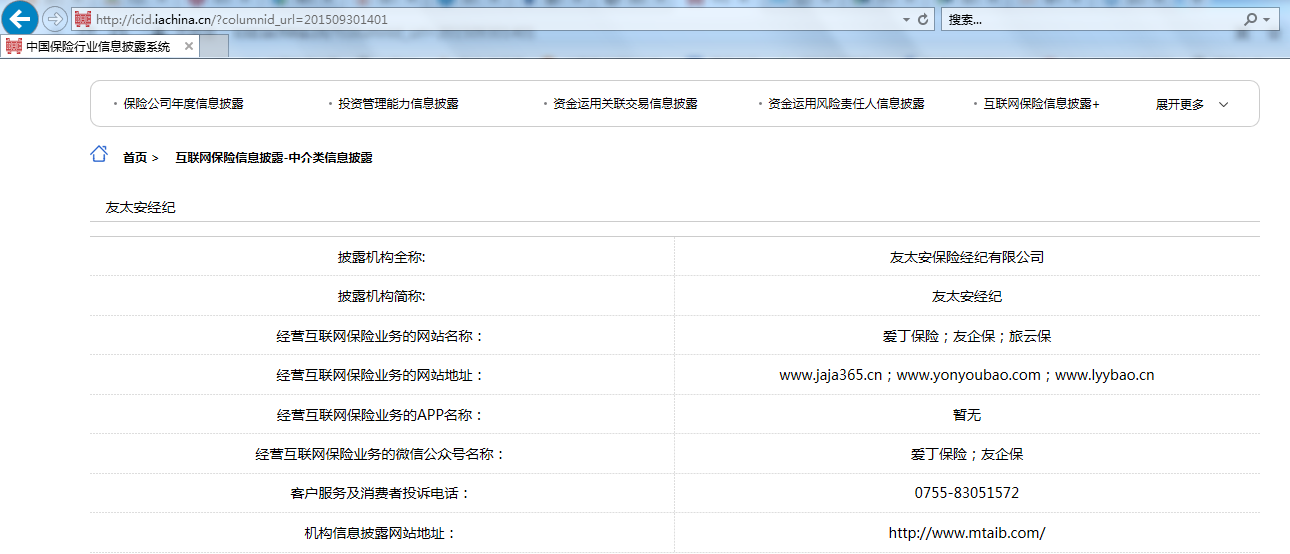1290x554 pixels.
Task: Open a new blank tab
Action: click(215, 46)
